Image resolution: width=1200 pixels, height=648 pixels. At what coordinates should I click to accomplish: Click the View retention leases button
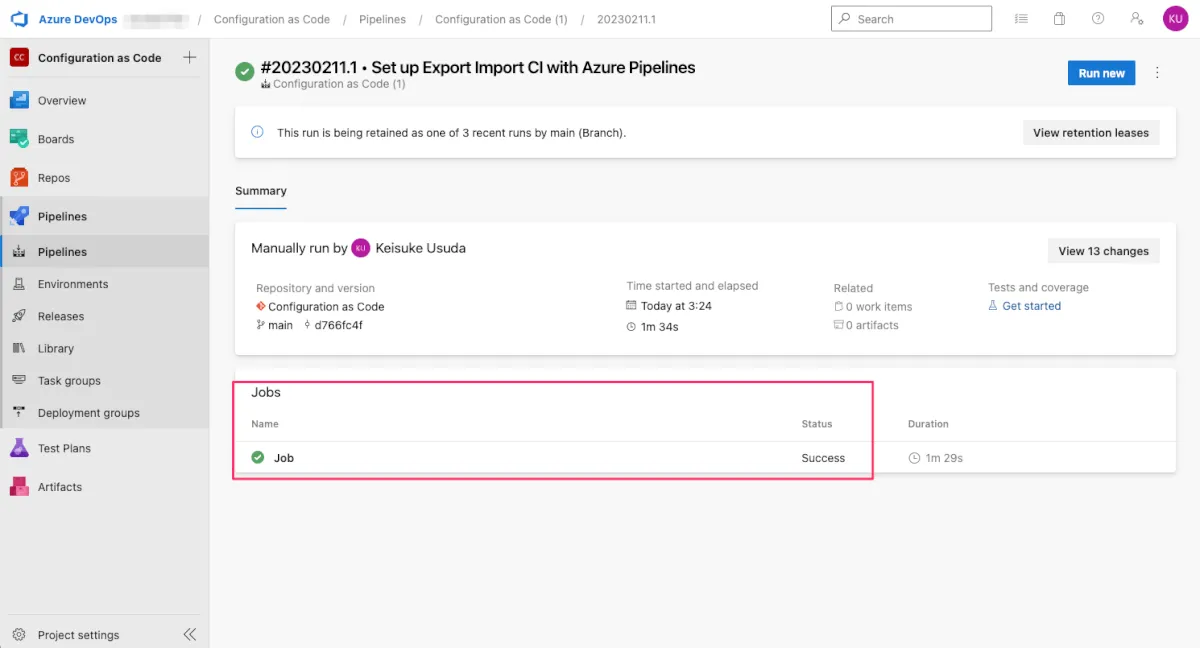click(x=1090, y=132)
